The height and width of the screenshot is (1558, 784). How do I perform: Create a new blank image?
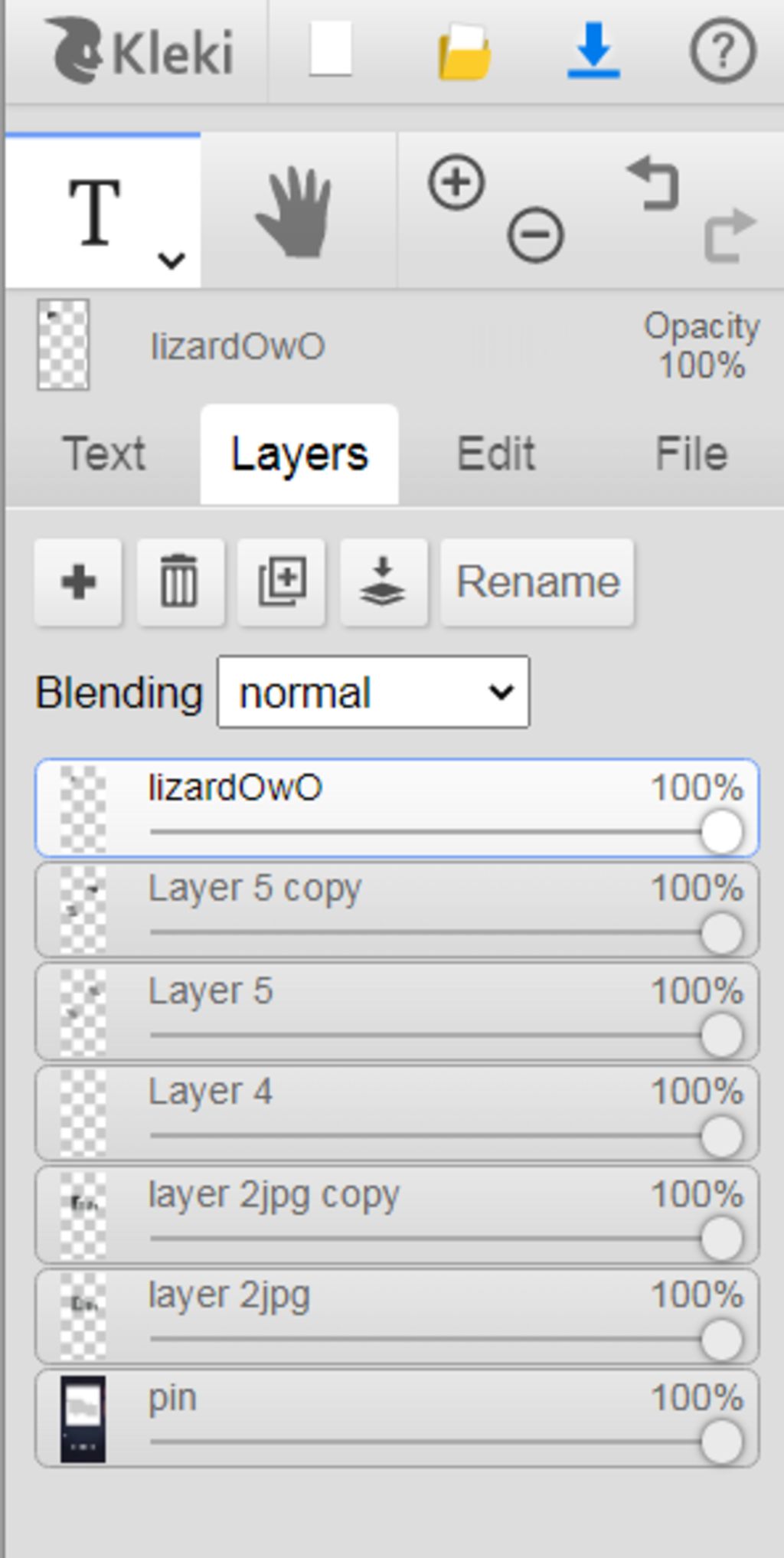pyautogui.click(x=331, y=49)
